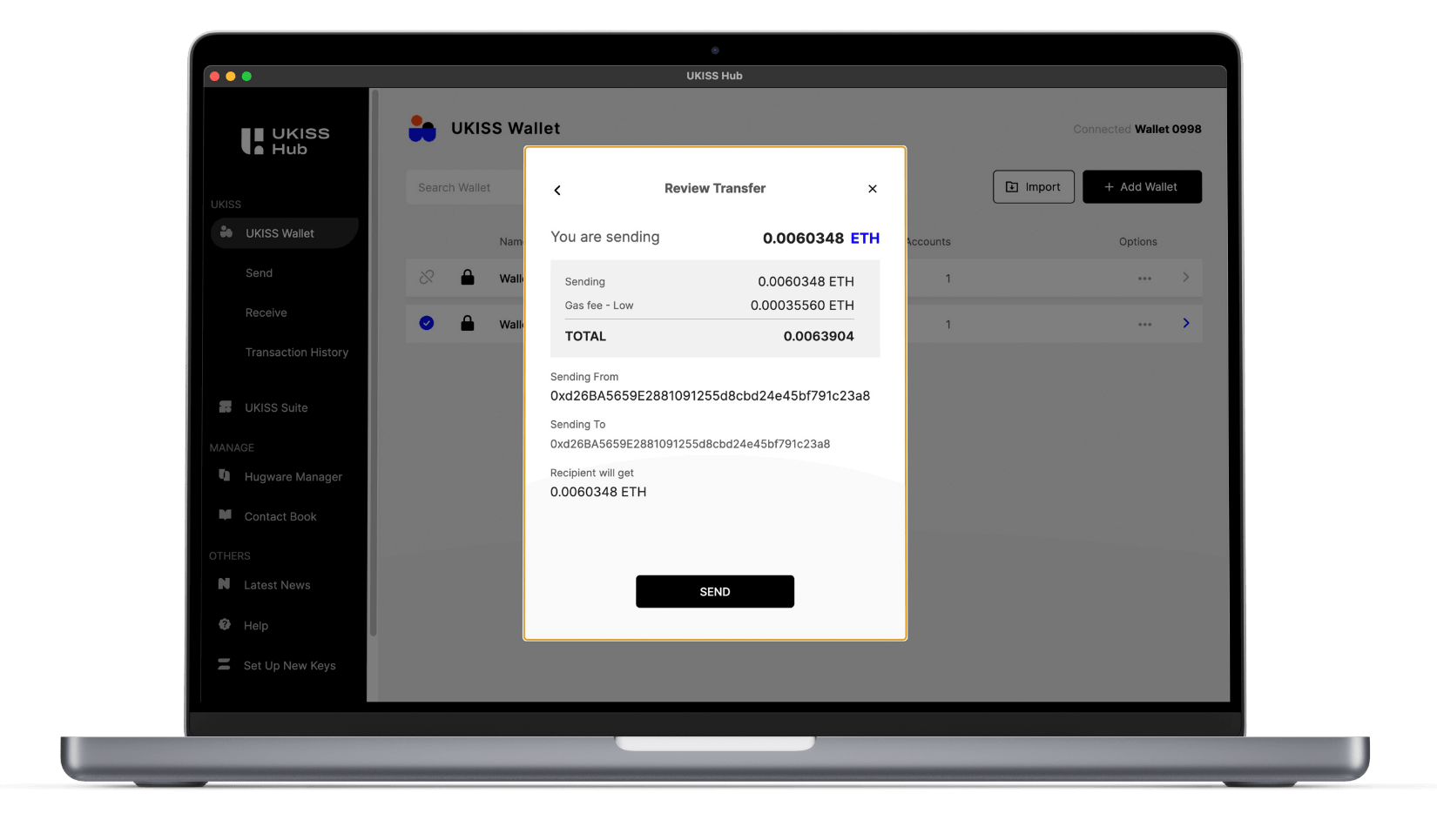Click the UKISS Suite sidebar icon
This screenshot has height=840, width=1437.
(x=226, y=407)
